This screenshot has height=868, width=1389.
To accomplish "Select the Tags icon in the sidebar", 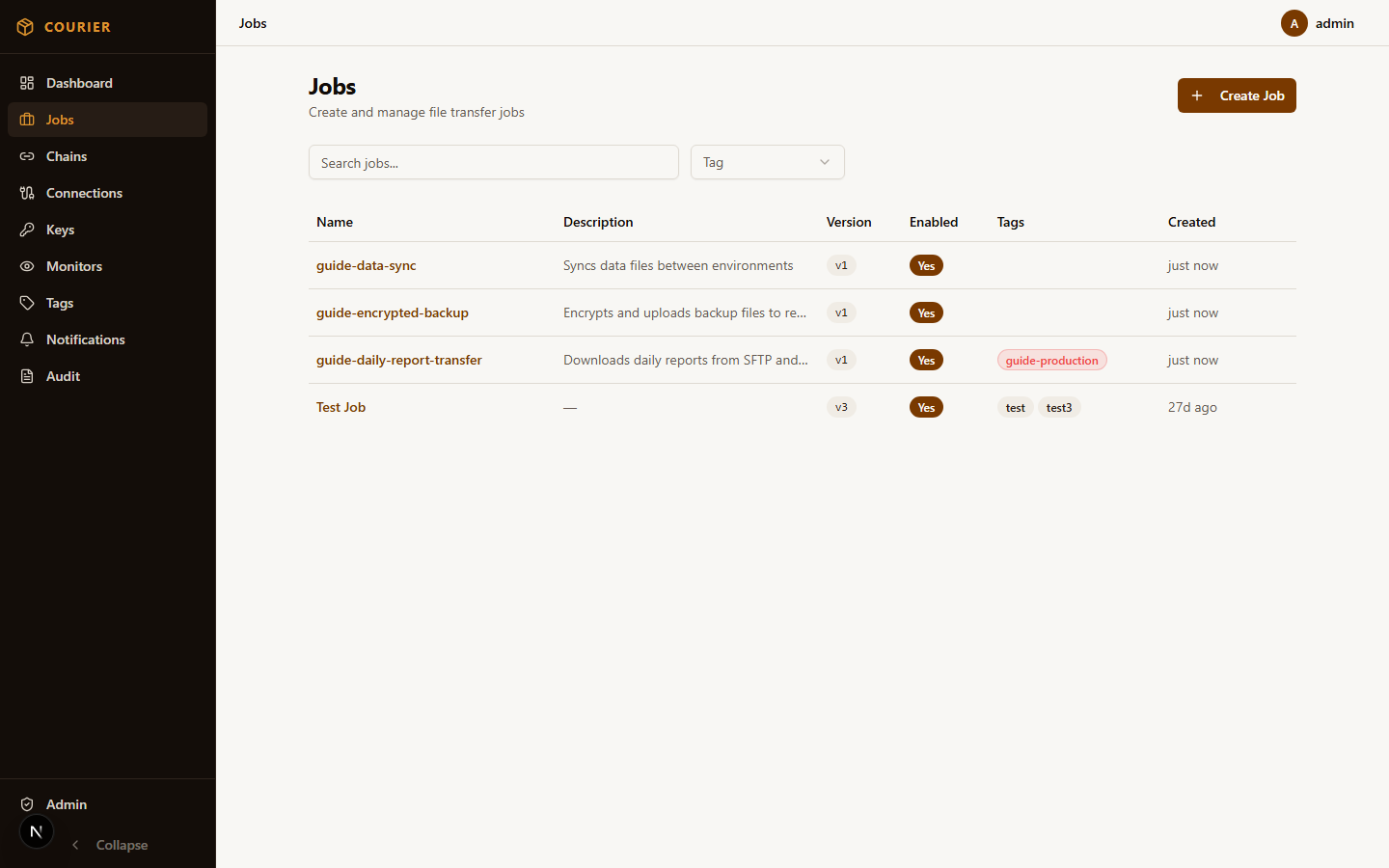I will (27, 303).
